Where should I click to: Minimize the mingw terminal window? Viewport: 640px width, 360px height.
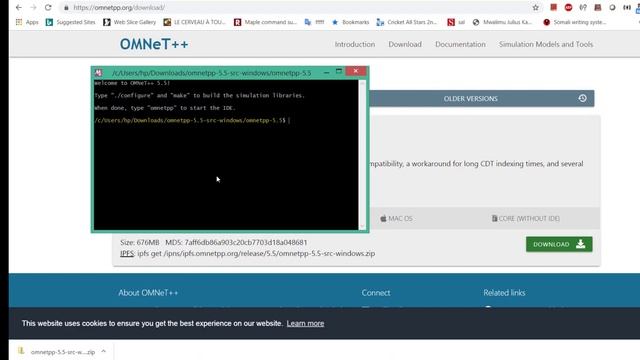pos(326,72)
